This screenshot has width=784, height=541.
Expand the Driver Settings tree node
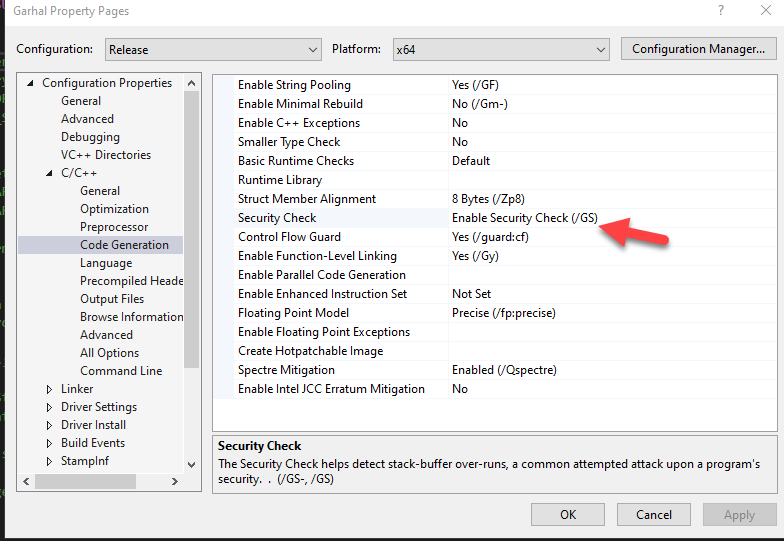coord(49,407)
